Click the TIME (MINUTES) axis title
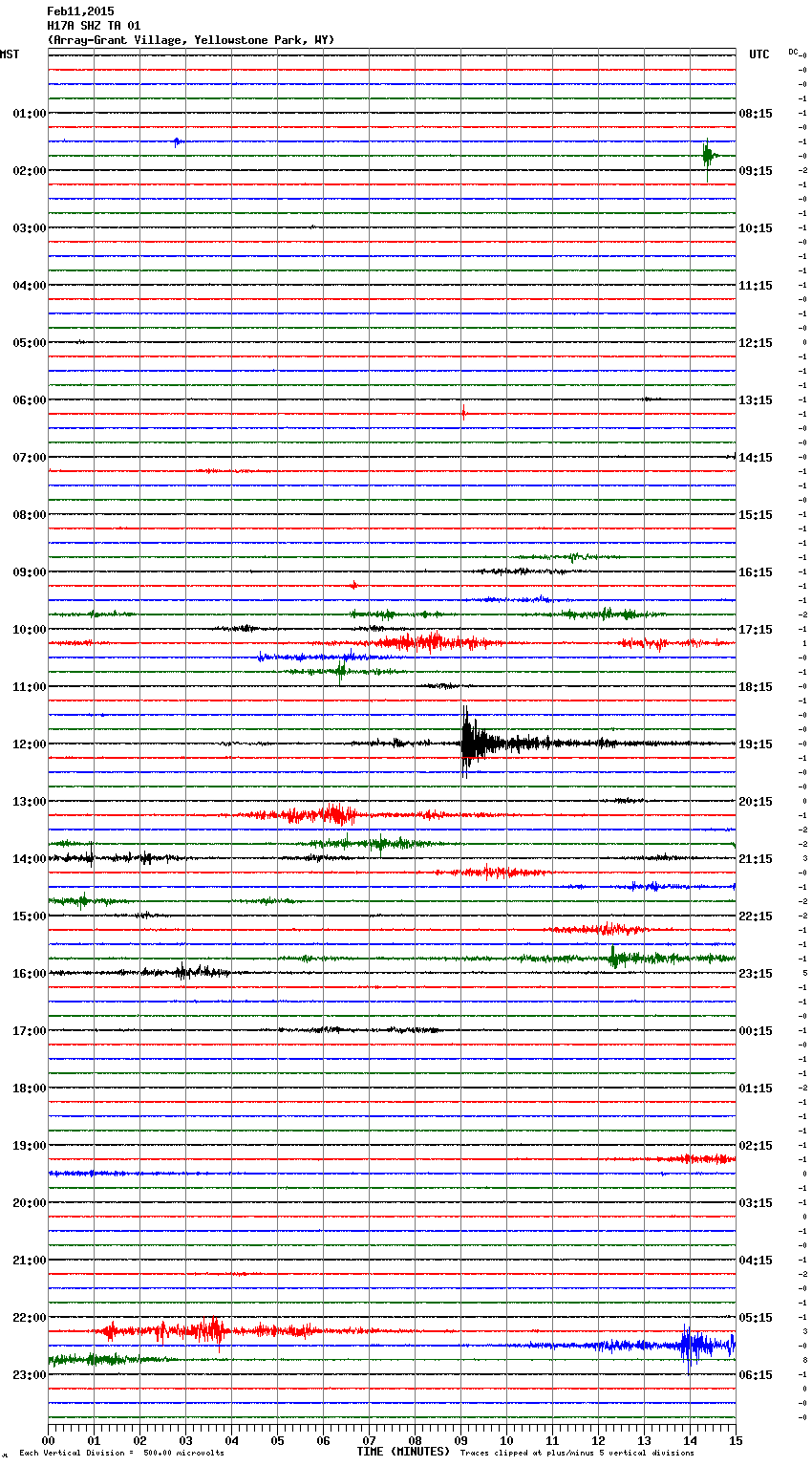The height and width of the screenshot is (1466, 812). (403, 1452)
